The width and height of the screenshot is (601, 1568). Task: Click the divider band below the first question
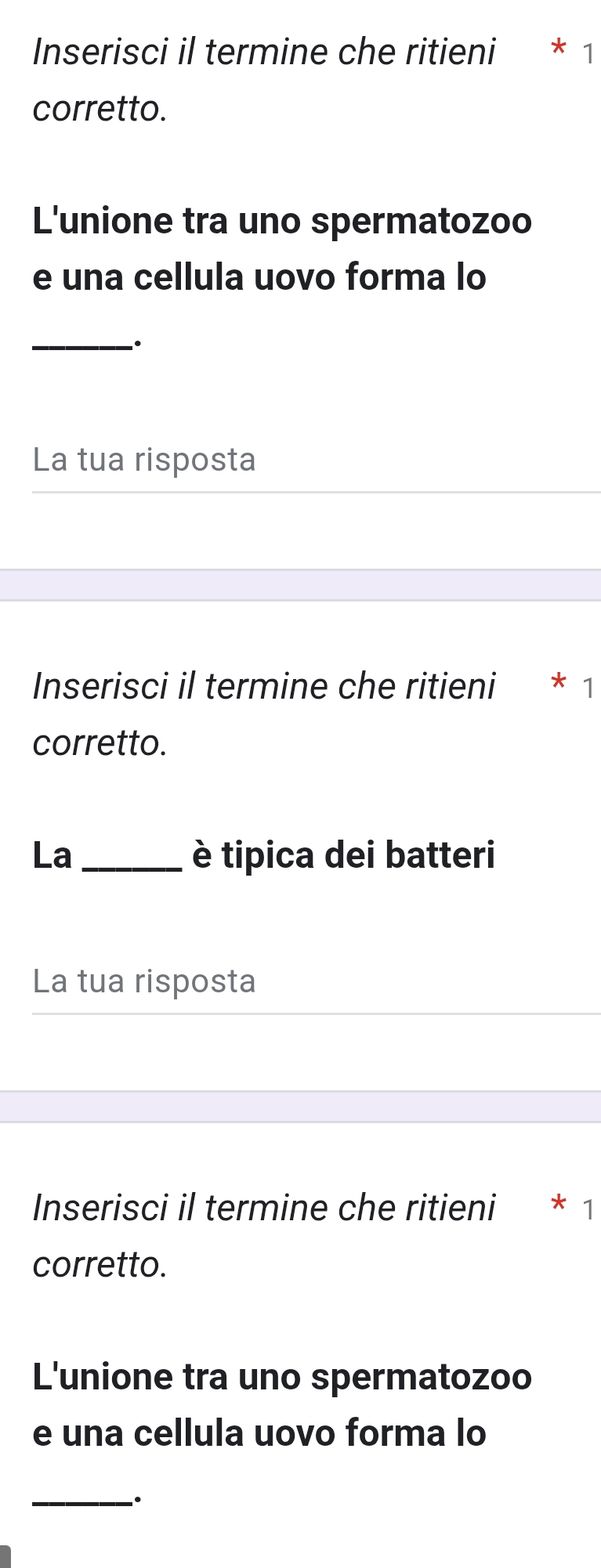pyautogui.click(x=300, y=585)
